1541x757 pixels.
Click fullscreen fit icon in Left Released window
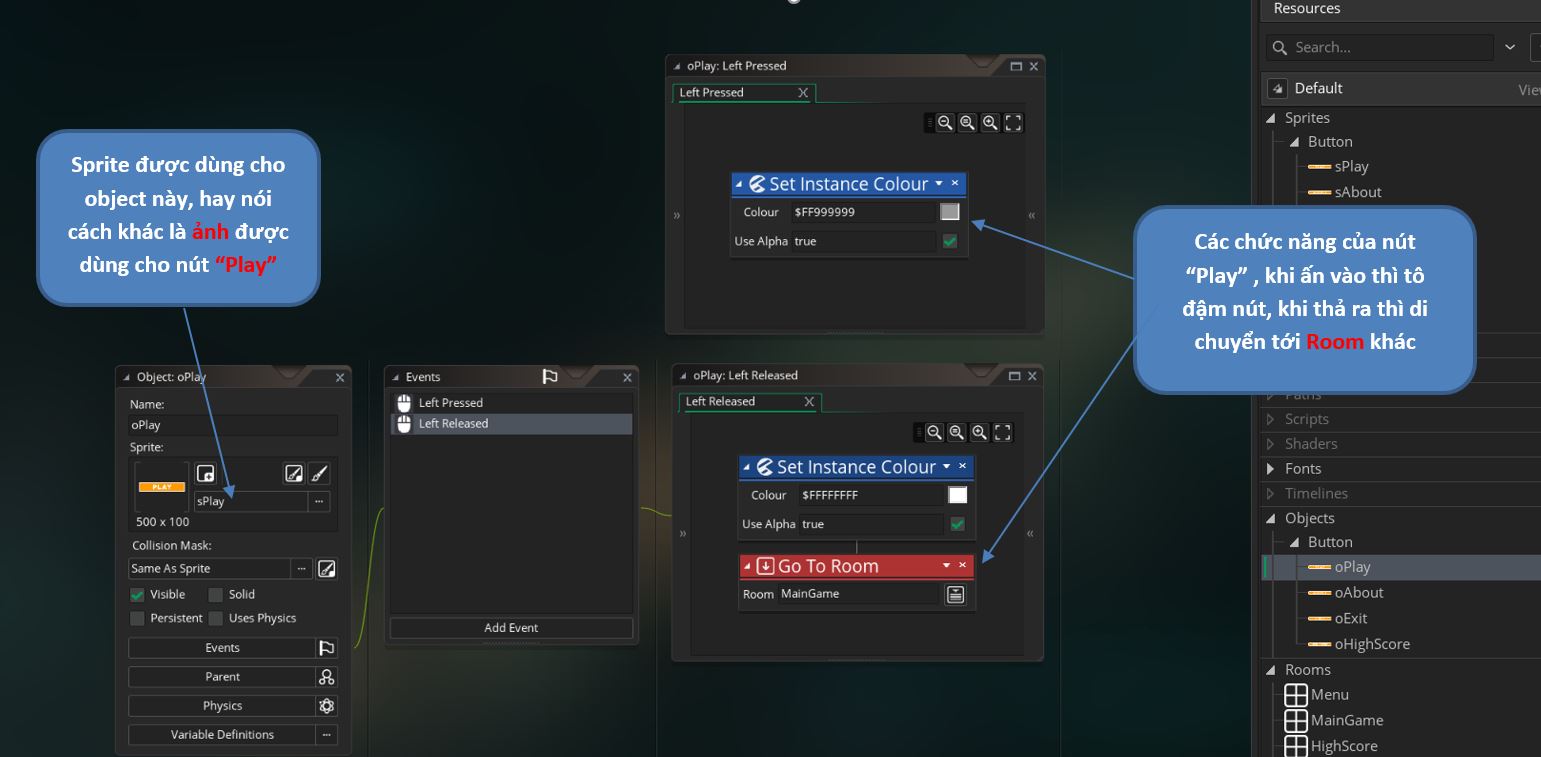pyautogui.click(x=1003, y=433)
